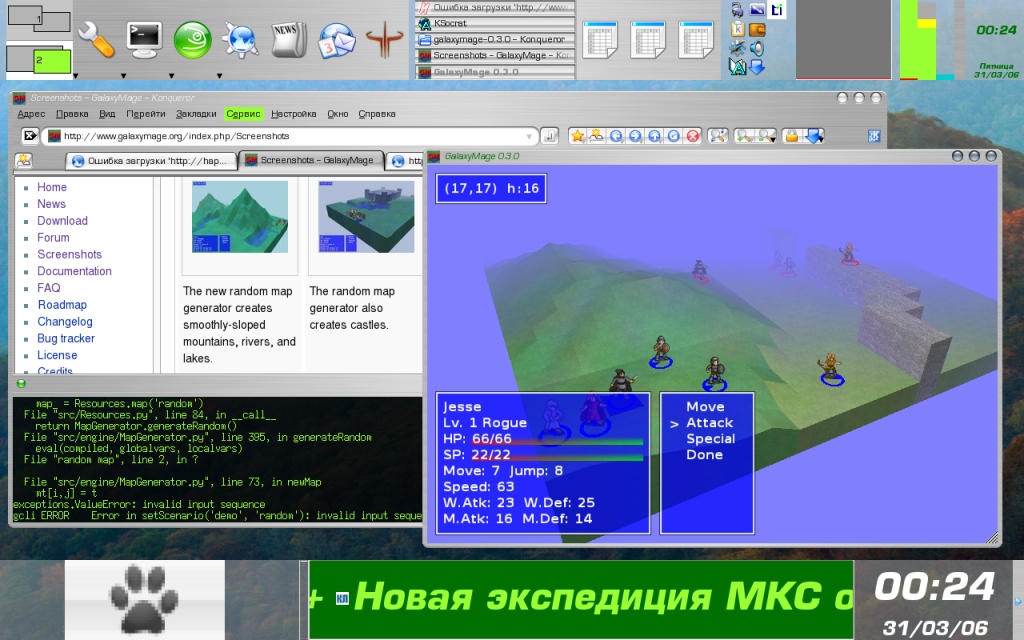
Task: Open the Настройка menu in Konqueror
Action: tap(293, 114)
